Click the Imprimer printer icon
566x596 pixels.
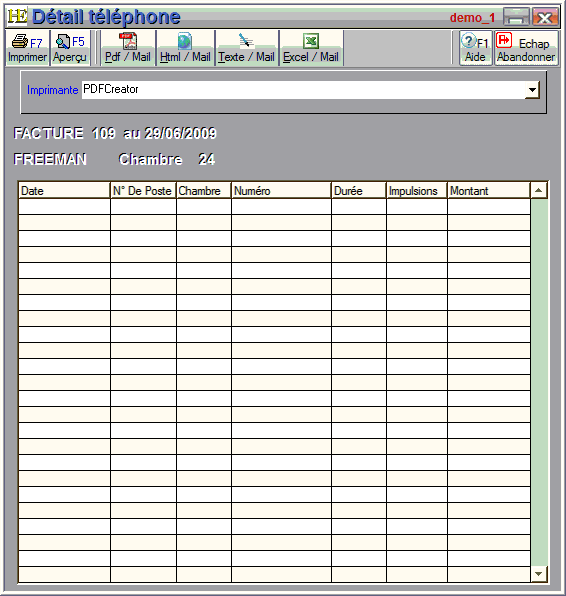pyautogui.click(x=19, y=41)
